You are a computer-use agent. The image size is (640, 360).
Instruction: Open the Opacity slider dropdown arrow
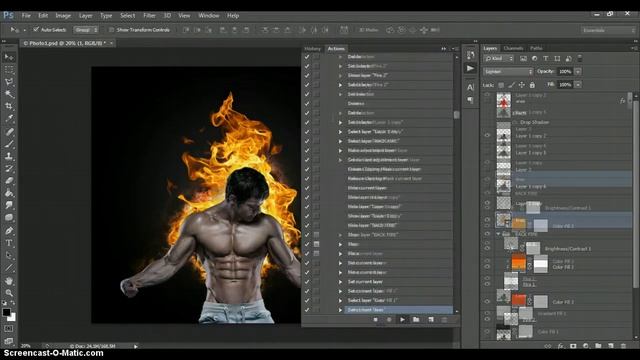578,72
